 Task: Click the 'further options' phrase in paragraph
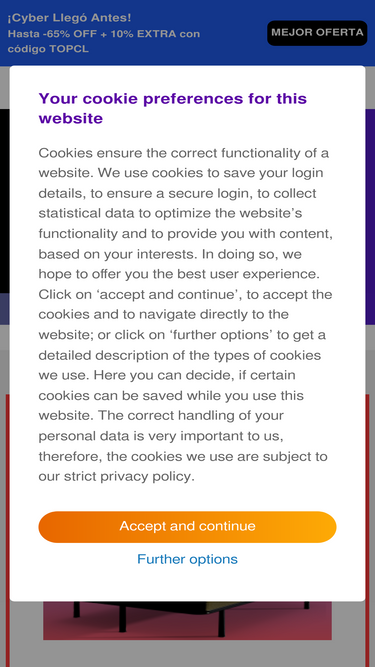click(x=221, y=335)
